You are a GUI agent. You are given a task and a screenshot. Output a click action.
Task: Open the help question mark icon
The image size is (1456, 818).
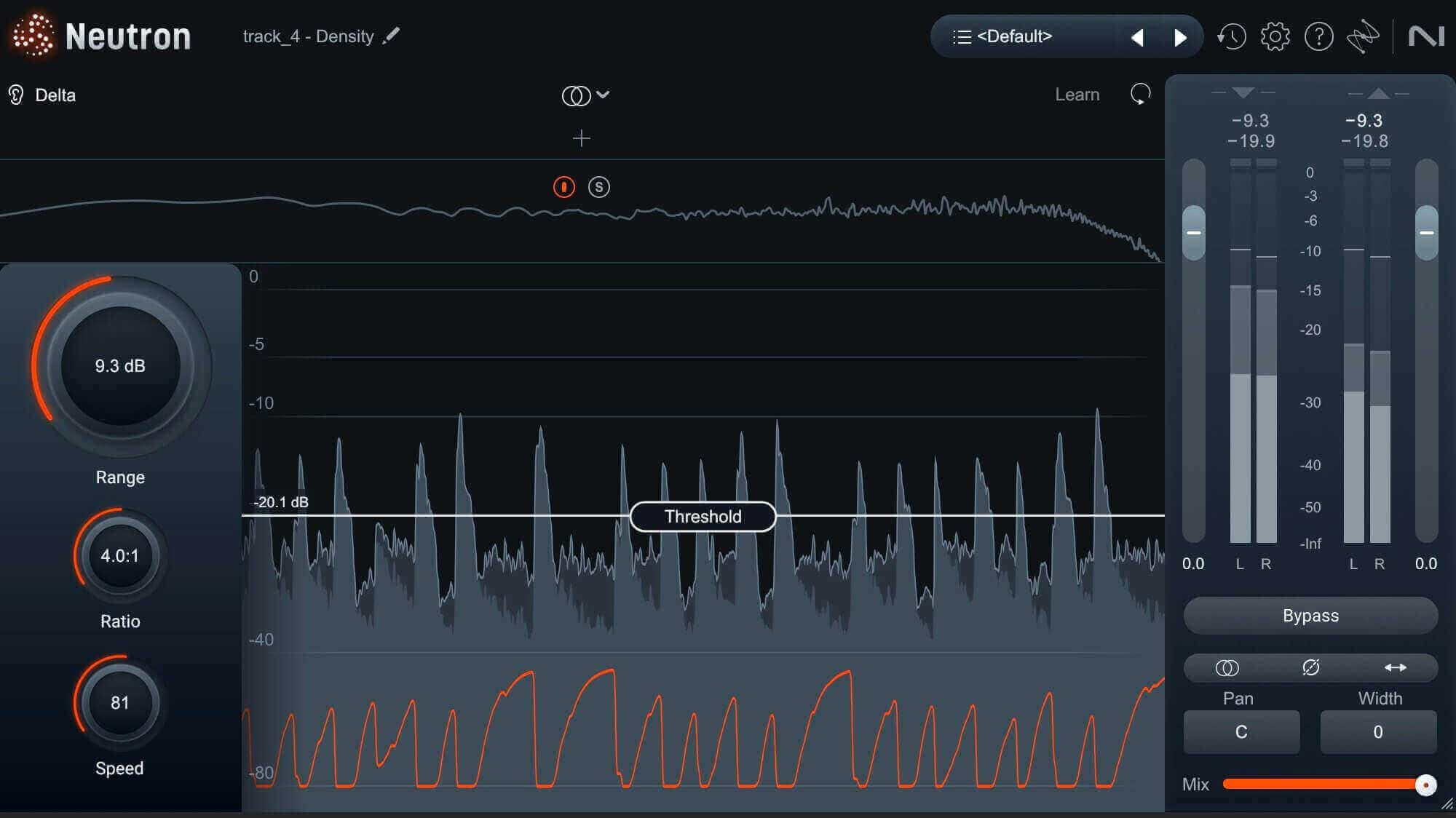(x=1318, y=36)
